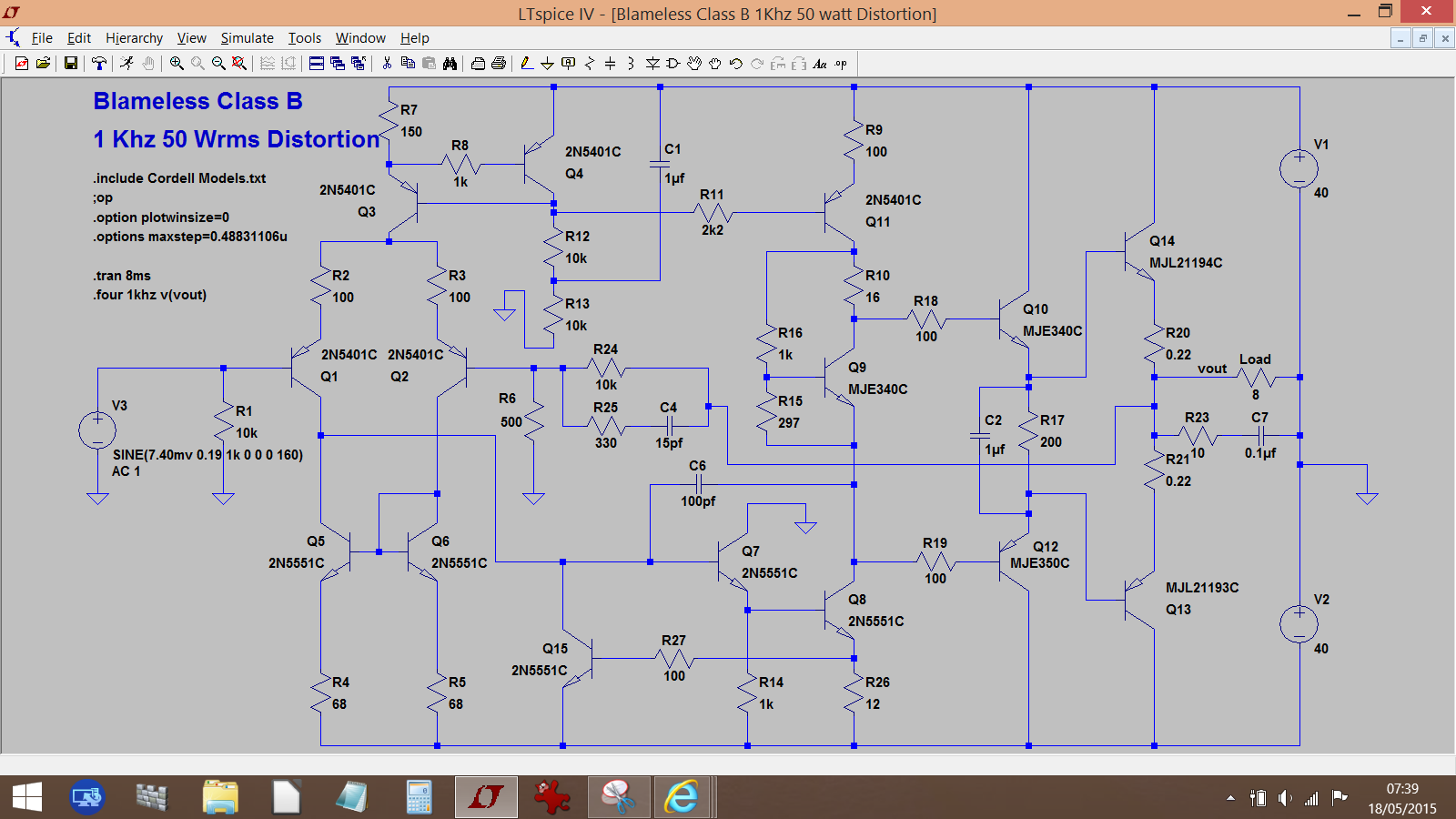
Task: Select the Drag closed-hand tool
Action: pyautogui.click(x=715, y=64)
